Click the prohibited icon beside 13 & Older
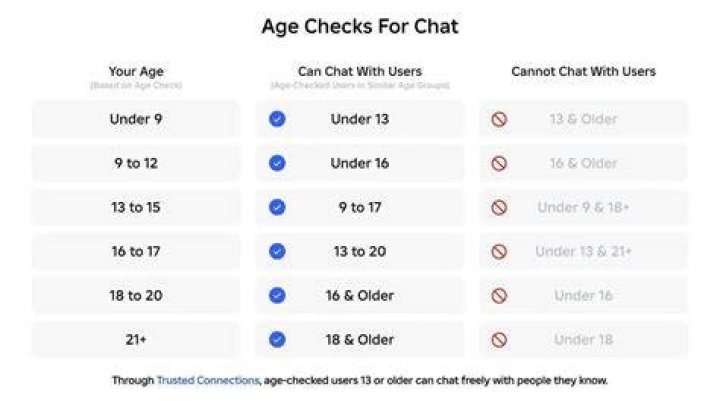 (x=499, y=119)
